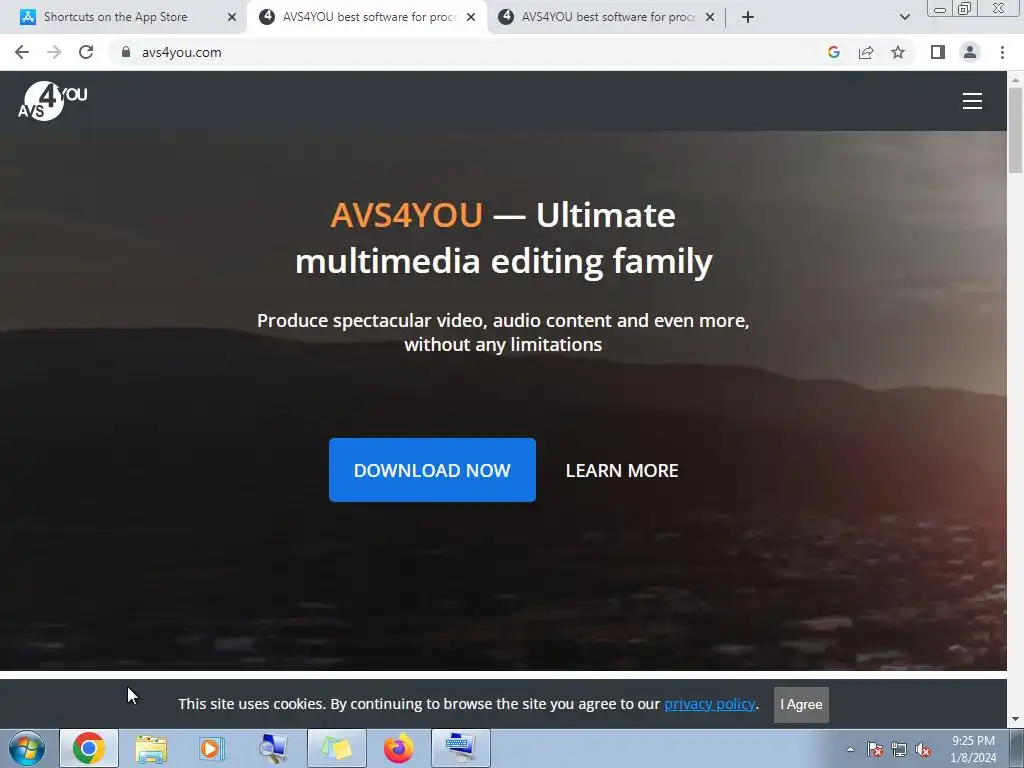Screen dimensions: 1024x768
Task: Open the Action Center flag icon
Action: (x=875, y=749)
